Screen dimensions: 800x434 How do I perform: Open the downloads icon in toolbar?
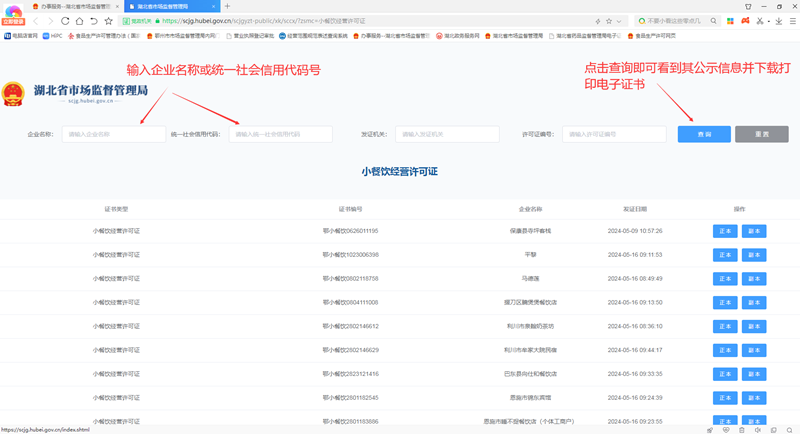tap(779, 20)
